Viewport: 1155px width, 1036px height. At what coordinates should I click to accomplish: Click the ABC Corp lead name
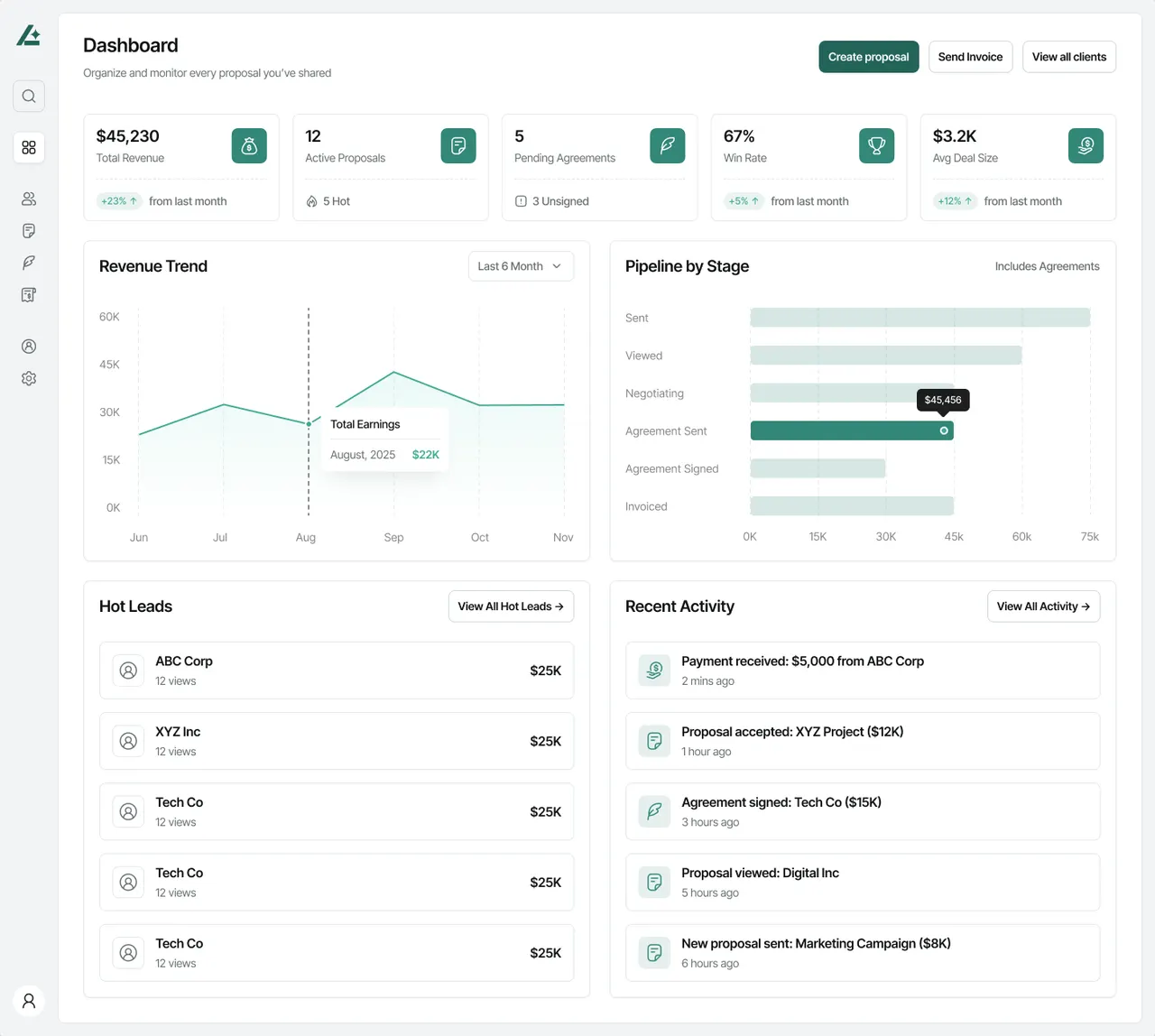(184, 661)
